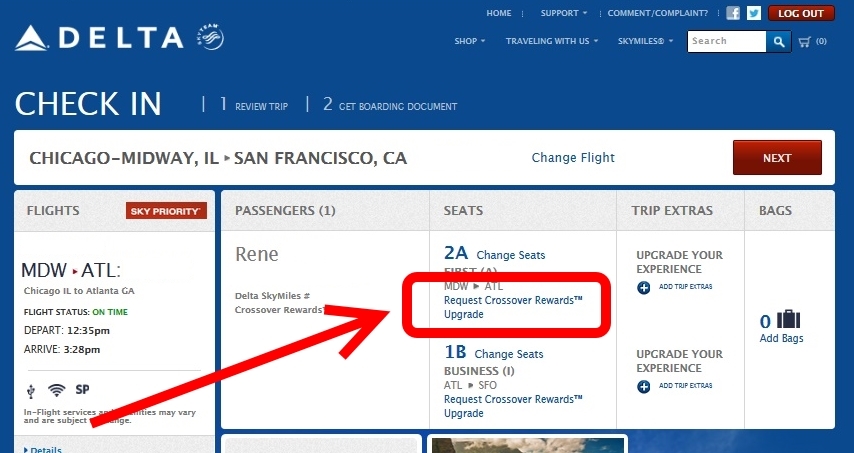The height and width of the screenshot is (453, 854).
Task: Open the Shop dropdown menu
Action: click(469, 41)
